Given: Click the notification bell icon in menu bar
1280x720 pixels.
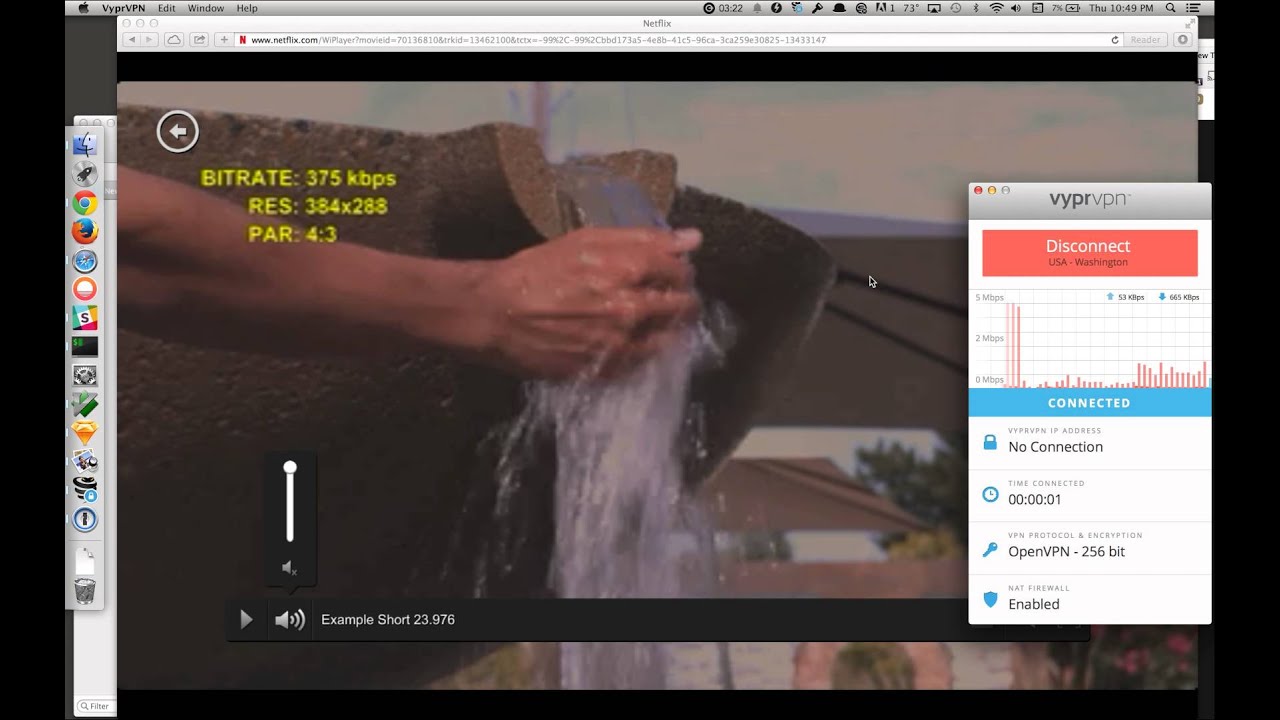Looking at the screenshot, I should point(757,8).
